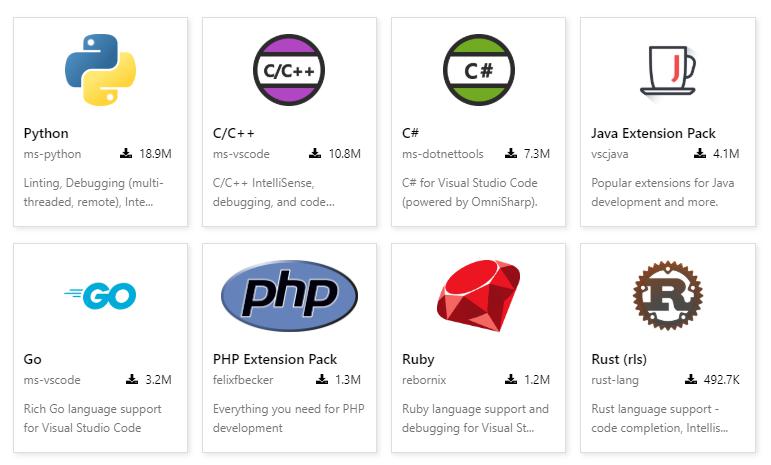Click the red Ruby gem icon

point(478,295)
